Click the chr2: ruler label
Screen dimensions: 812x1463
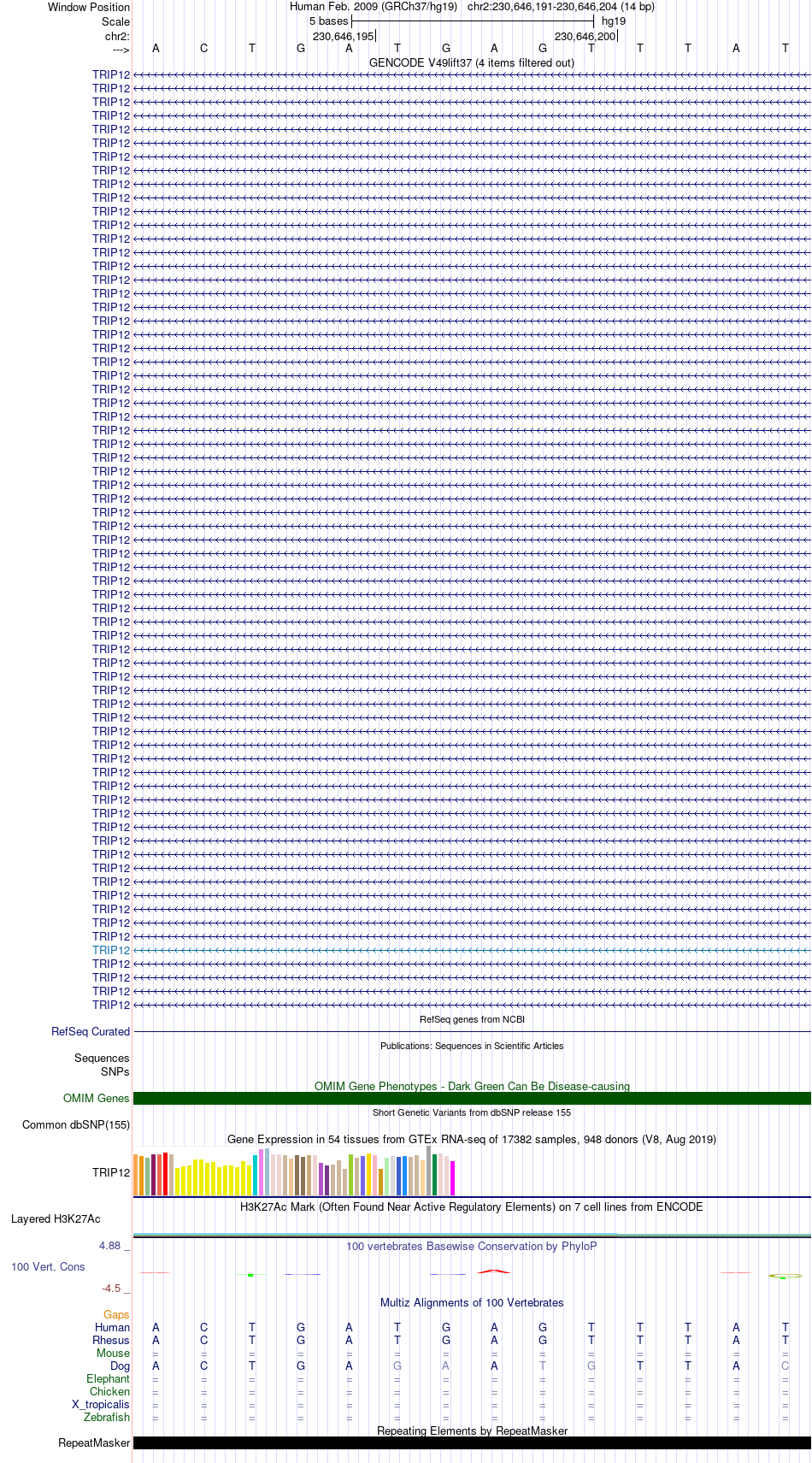pos(117,36)
